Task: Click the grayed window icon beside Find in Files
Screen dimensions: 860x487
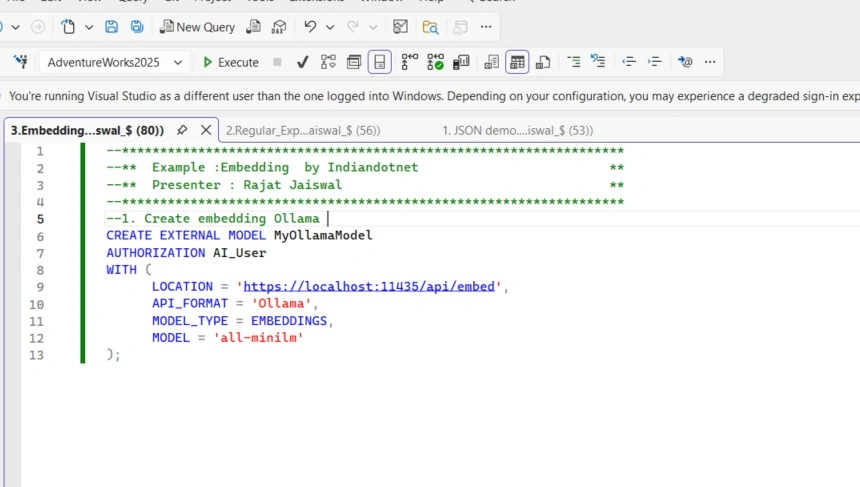Action: tap(460, 27)
